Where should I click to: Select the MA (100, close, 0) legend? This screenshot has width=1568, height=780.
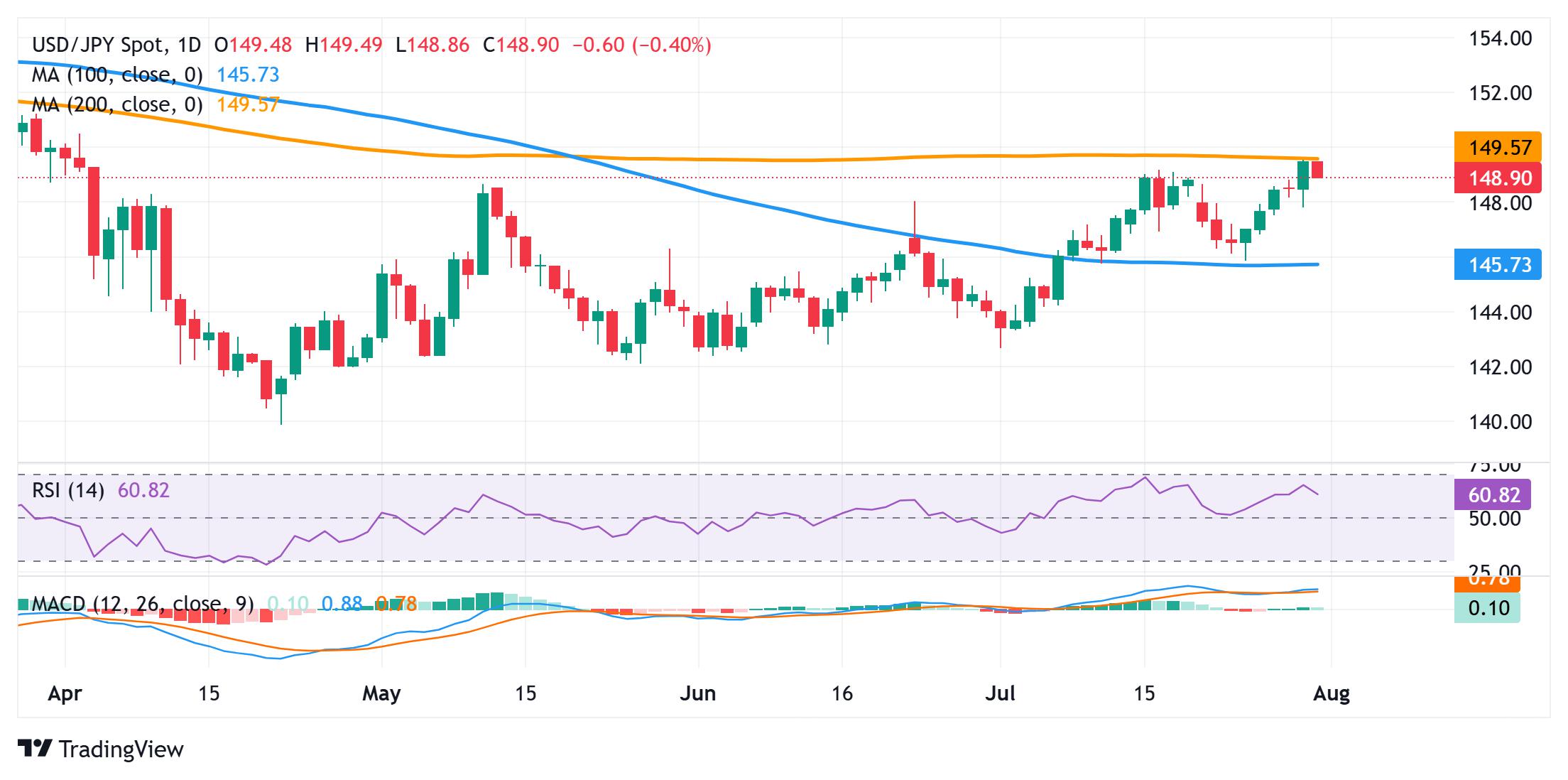click(117, 75)
